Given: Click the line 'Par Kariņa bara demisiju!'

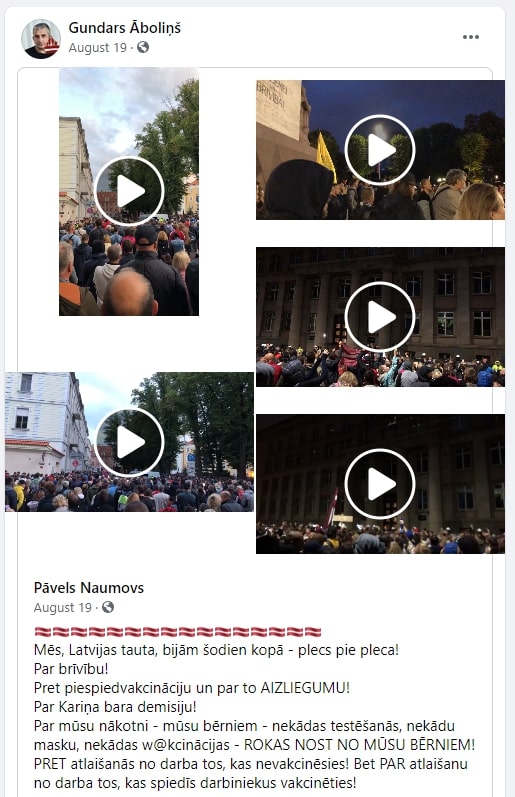Looking at the screenshot, I should click(115, 707).
